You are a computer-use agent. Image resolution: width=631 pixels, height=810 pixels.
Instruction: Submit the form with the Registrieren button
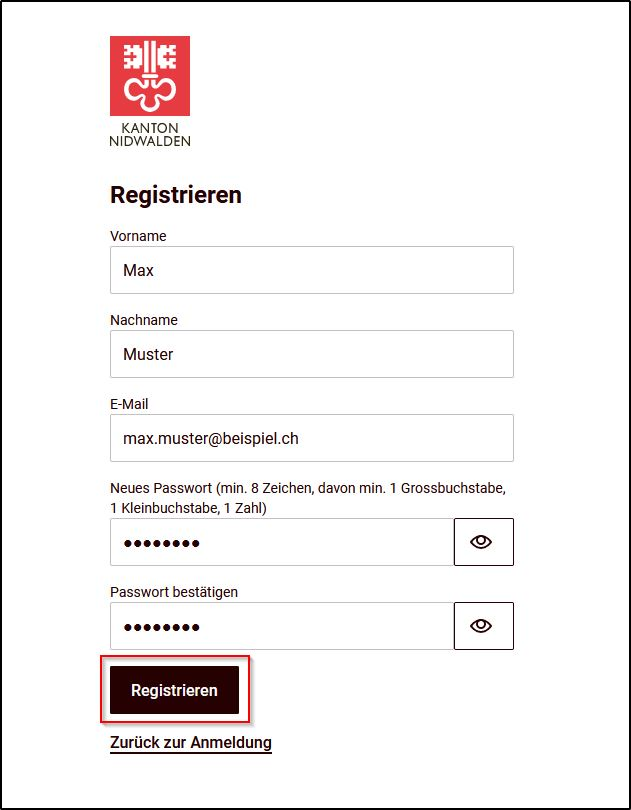click(175, 690)
